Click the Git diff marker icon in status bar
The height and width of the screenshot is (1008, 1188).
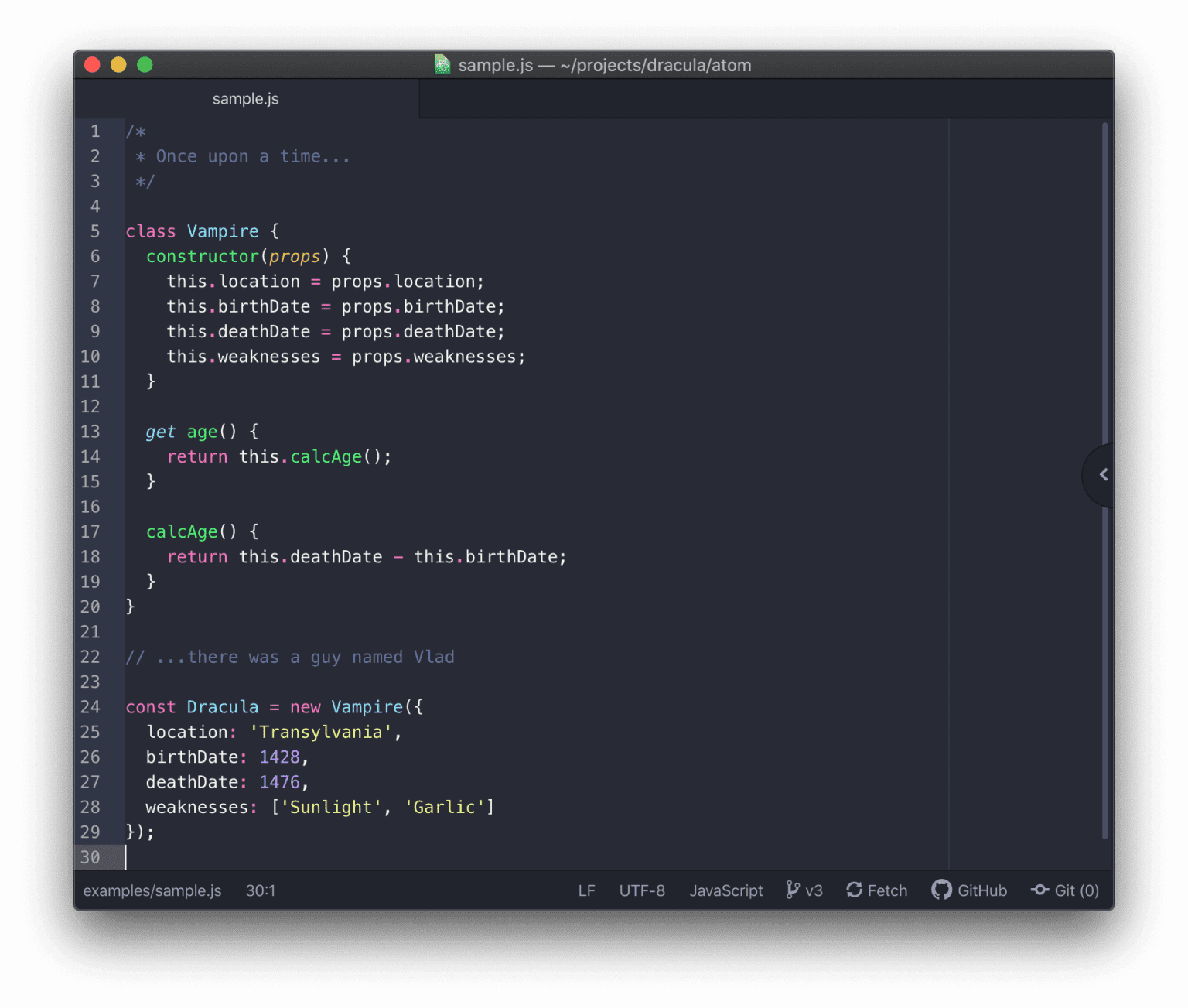1039,890
